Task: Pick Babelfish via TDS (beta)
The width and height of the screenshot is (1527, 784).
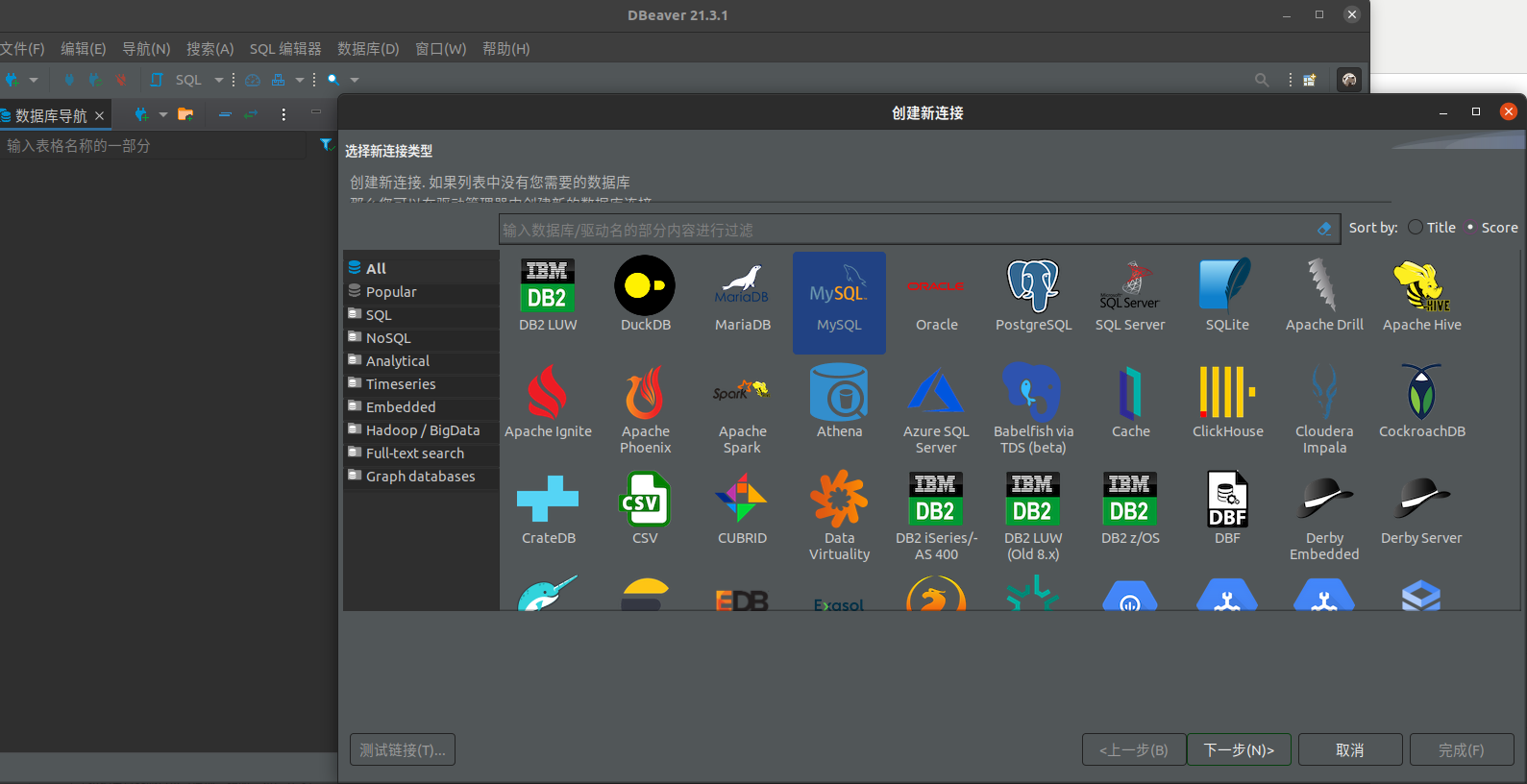Action: click(x=1033, y=410)
